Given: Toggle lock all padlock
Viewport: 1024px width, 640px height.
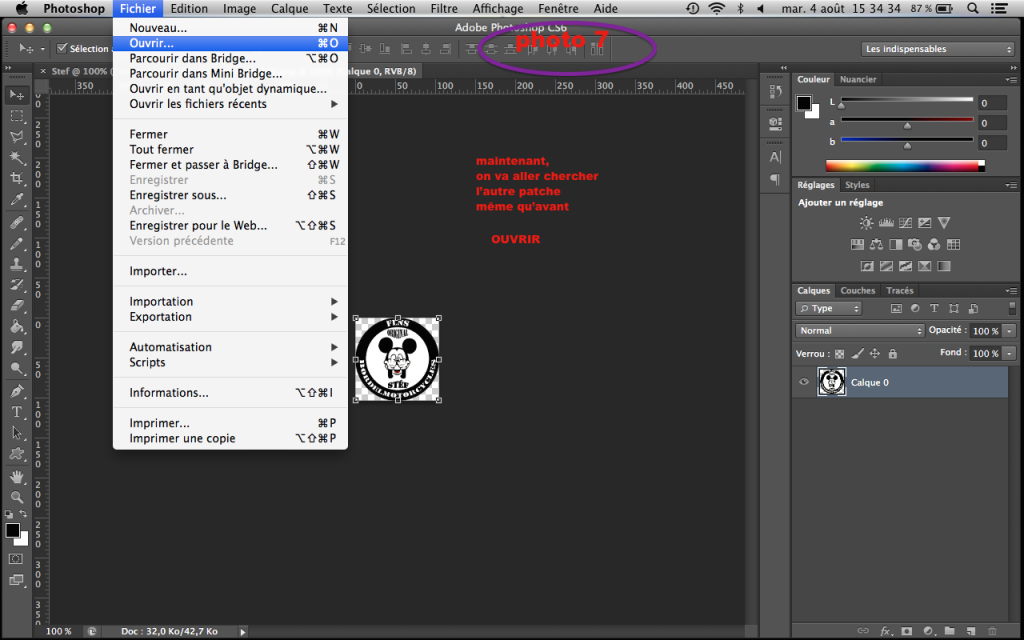Looking at the screenshot, I should [893, 354].
